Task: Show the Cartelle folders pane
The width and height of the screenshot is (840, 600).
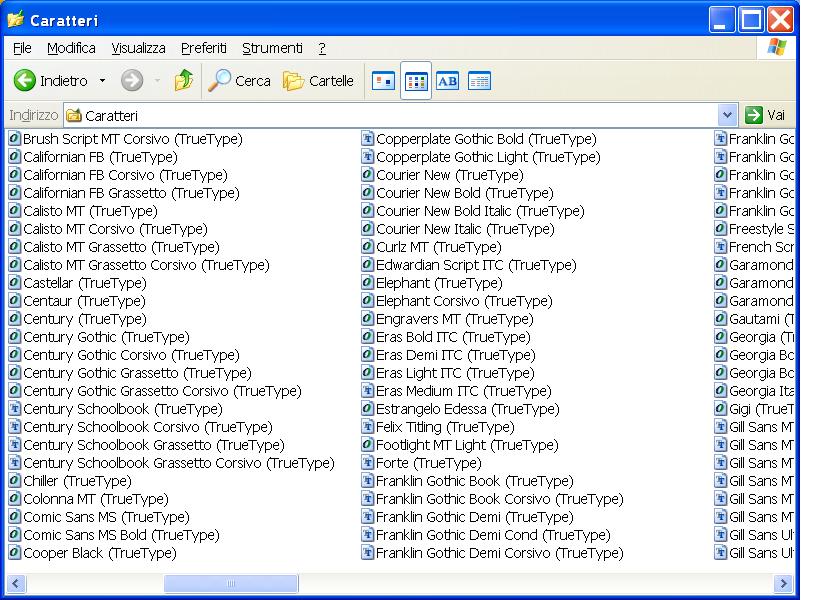Action: (318, 81)
